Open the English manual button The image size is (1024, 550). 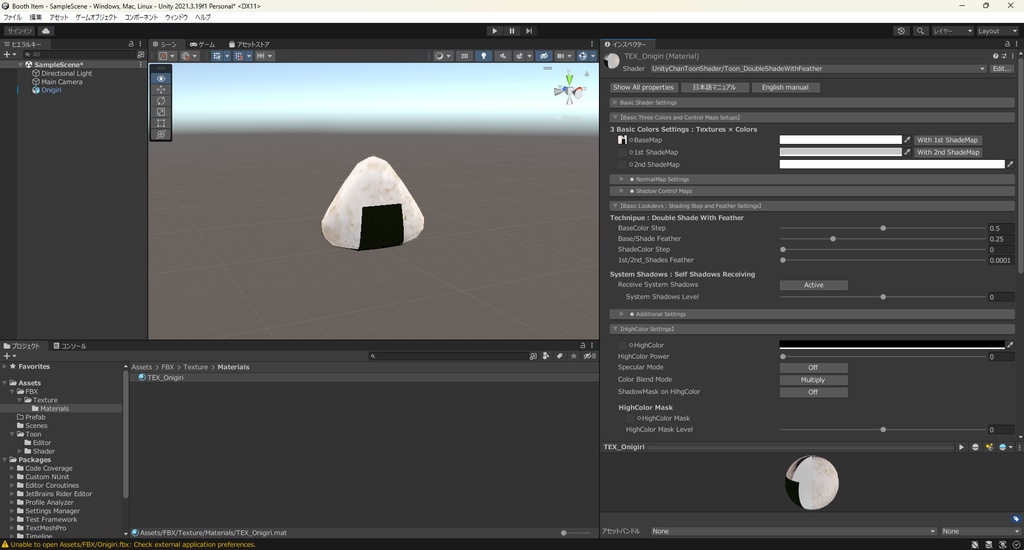tap(785, 88)
